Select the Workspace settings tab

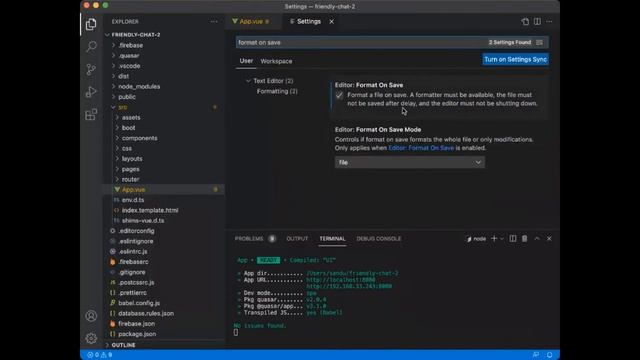[x=276, y=61]
